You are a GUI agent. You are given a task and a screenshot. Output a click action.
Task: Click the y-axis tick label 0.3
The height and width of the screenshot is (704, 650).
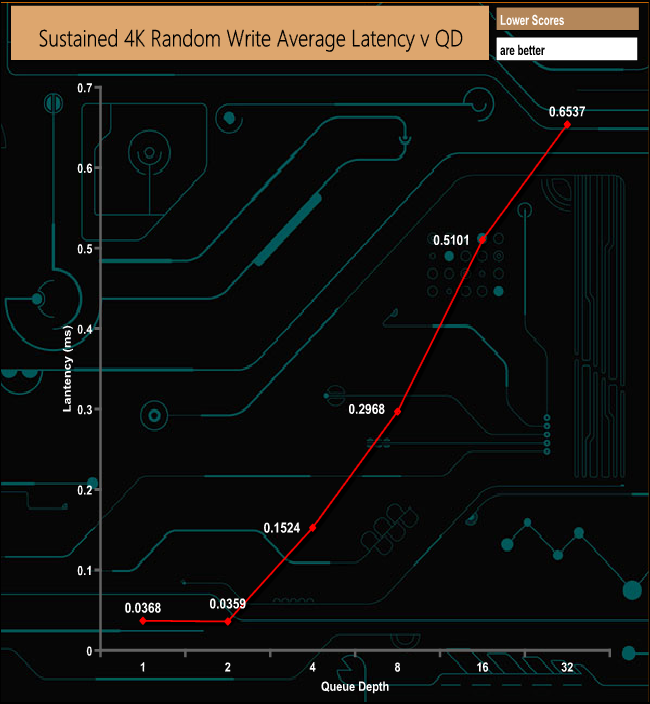click(x=84, y=409)
